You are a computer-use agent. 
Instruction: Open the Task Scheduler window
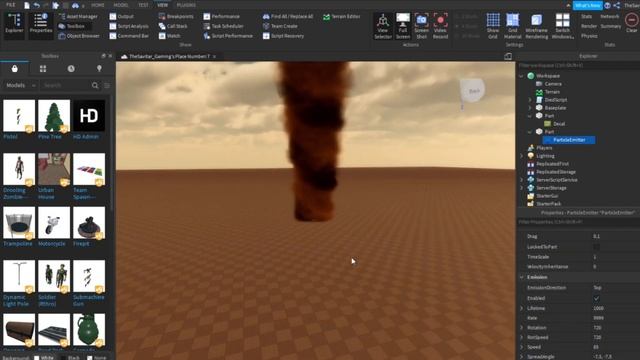click(x=224, y=26)
